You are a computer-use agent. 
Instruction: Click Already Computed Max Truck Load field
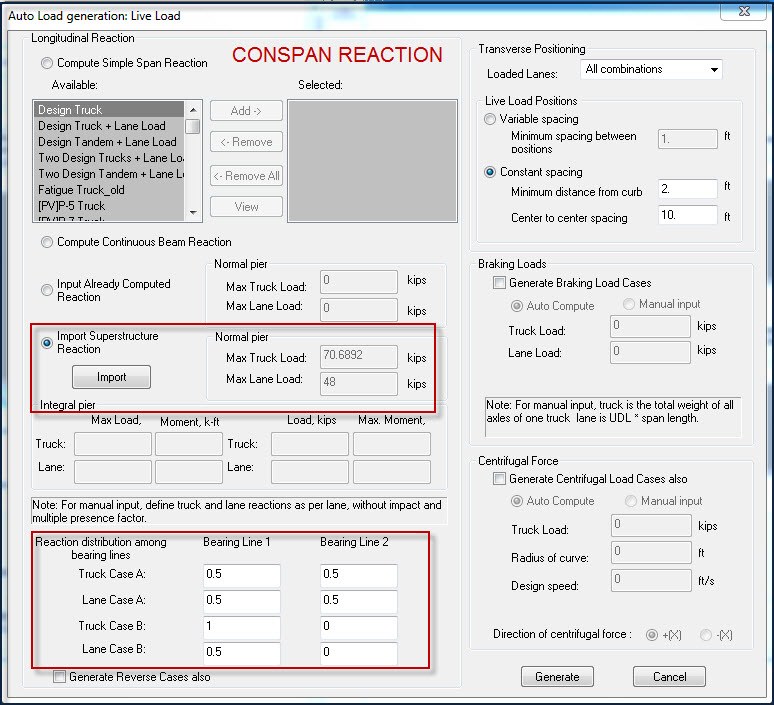(x=359, y=281)
